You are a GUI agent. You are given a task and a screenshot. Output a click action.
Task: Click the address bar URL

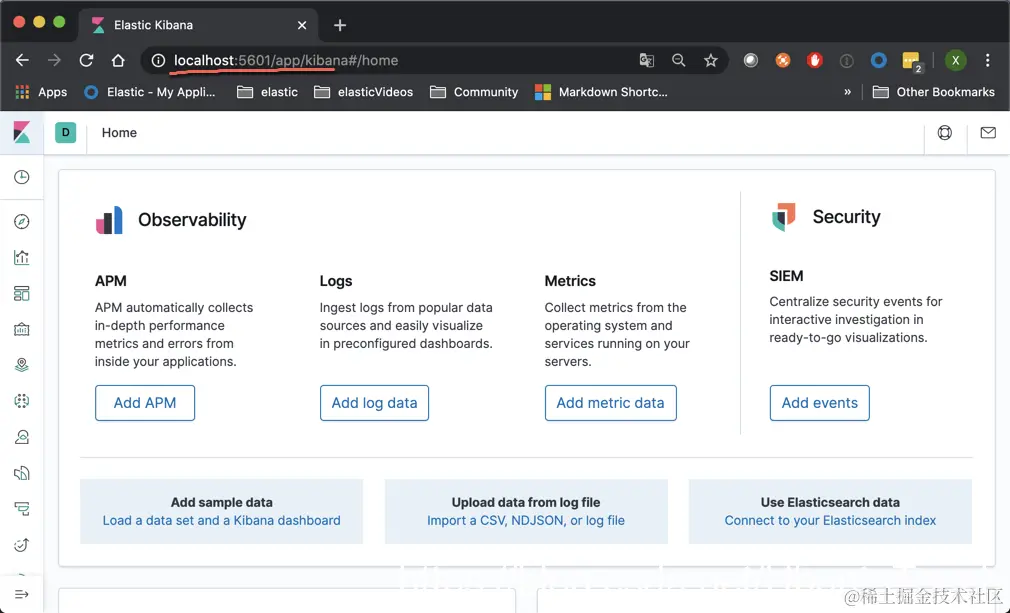click(x=286, y=61)
